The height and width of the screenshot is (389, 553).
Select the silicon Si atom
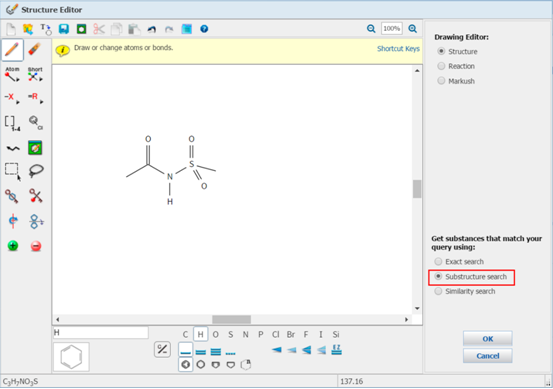coord(336,334)
